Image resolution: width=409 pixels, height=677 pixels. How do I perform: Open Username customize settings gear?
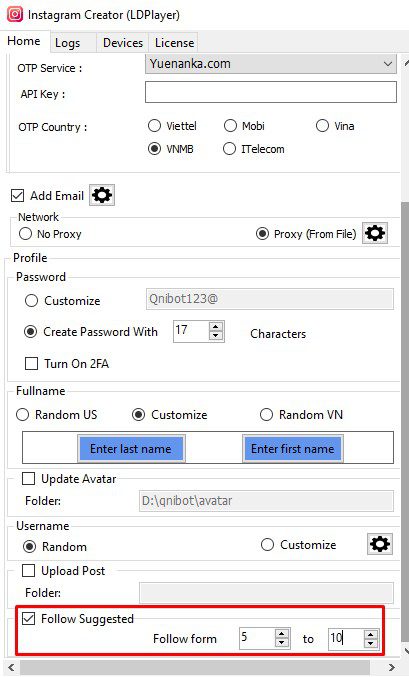(x=380, y=544)
